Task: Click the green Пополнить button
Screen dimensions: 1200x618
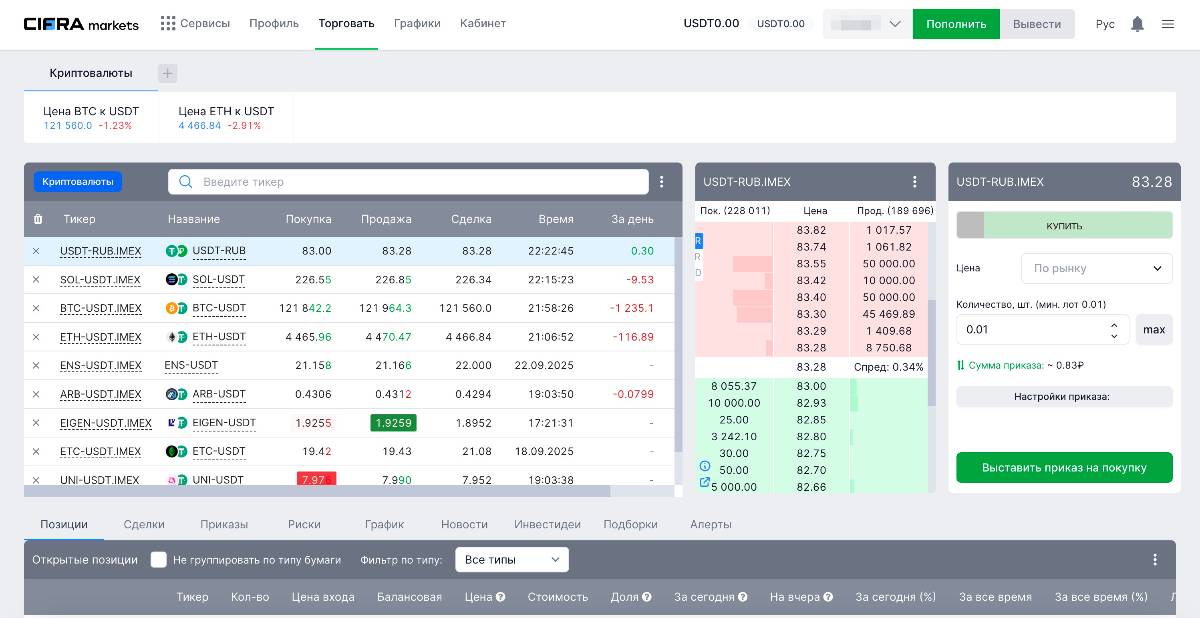Action: (955, 24)
